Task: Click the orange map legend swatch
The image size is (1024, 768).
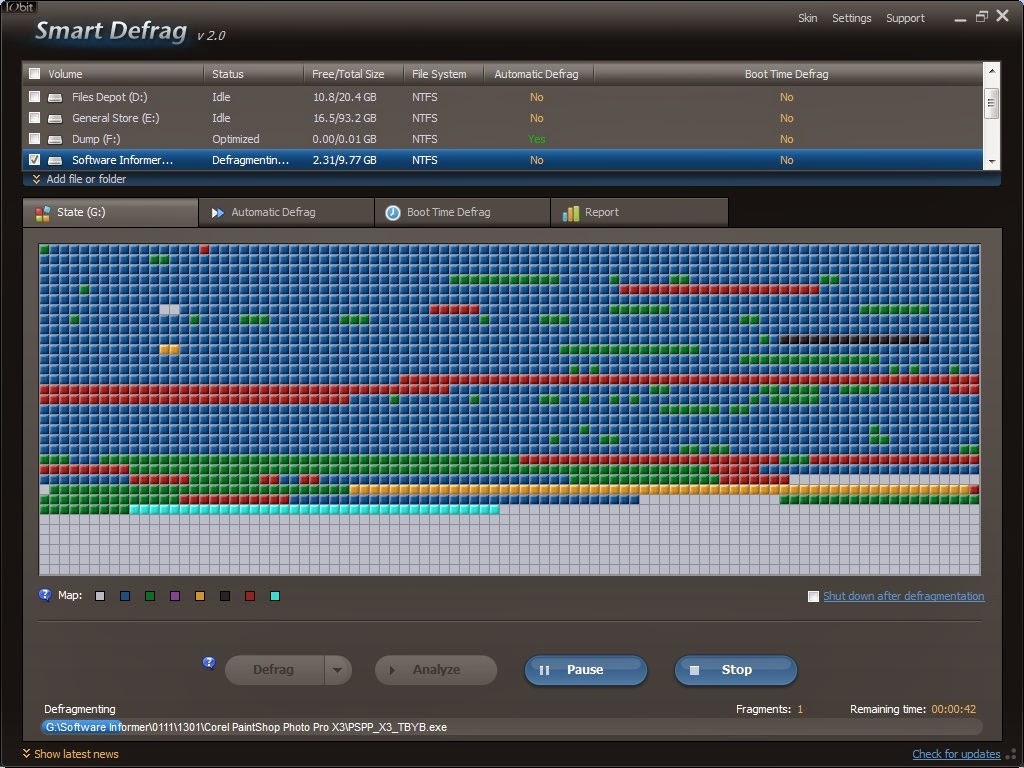Action: coord(200,596)
